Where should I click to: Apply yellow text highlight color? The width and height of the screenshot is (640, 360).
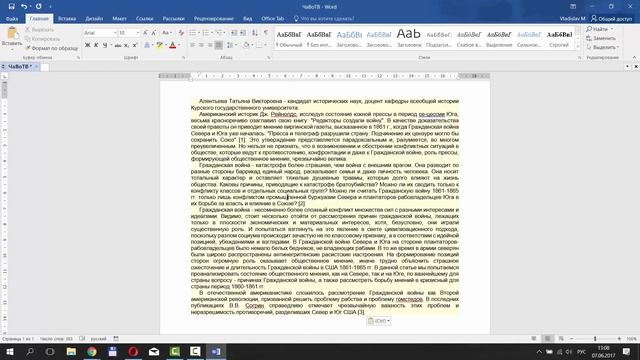[x=159, y=45]
